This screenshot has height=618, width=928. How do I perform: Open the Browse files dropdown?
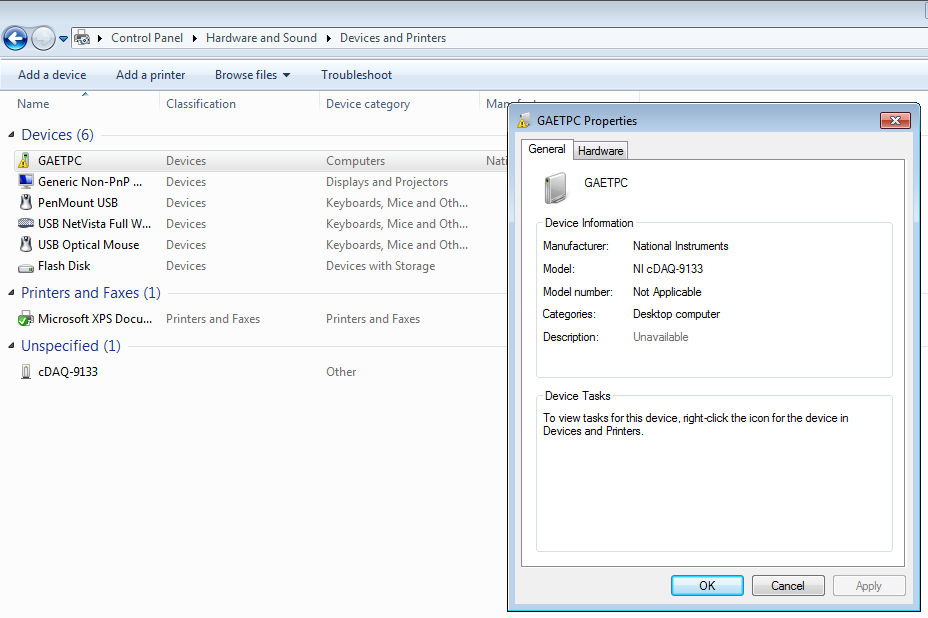[252, 75]
